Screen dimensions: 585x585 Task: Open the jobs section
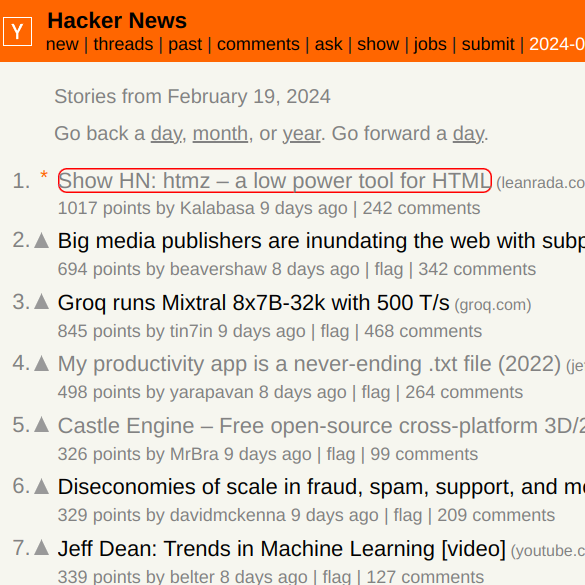(x=430, y=44)
